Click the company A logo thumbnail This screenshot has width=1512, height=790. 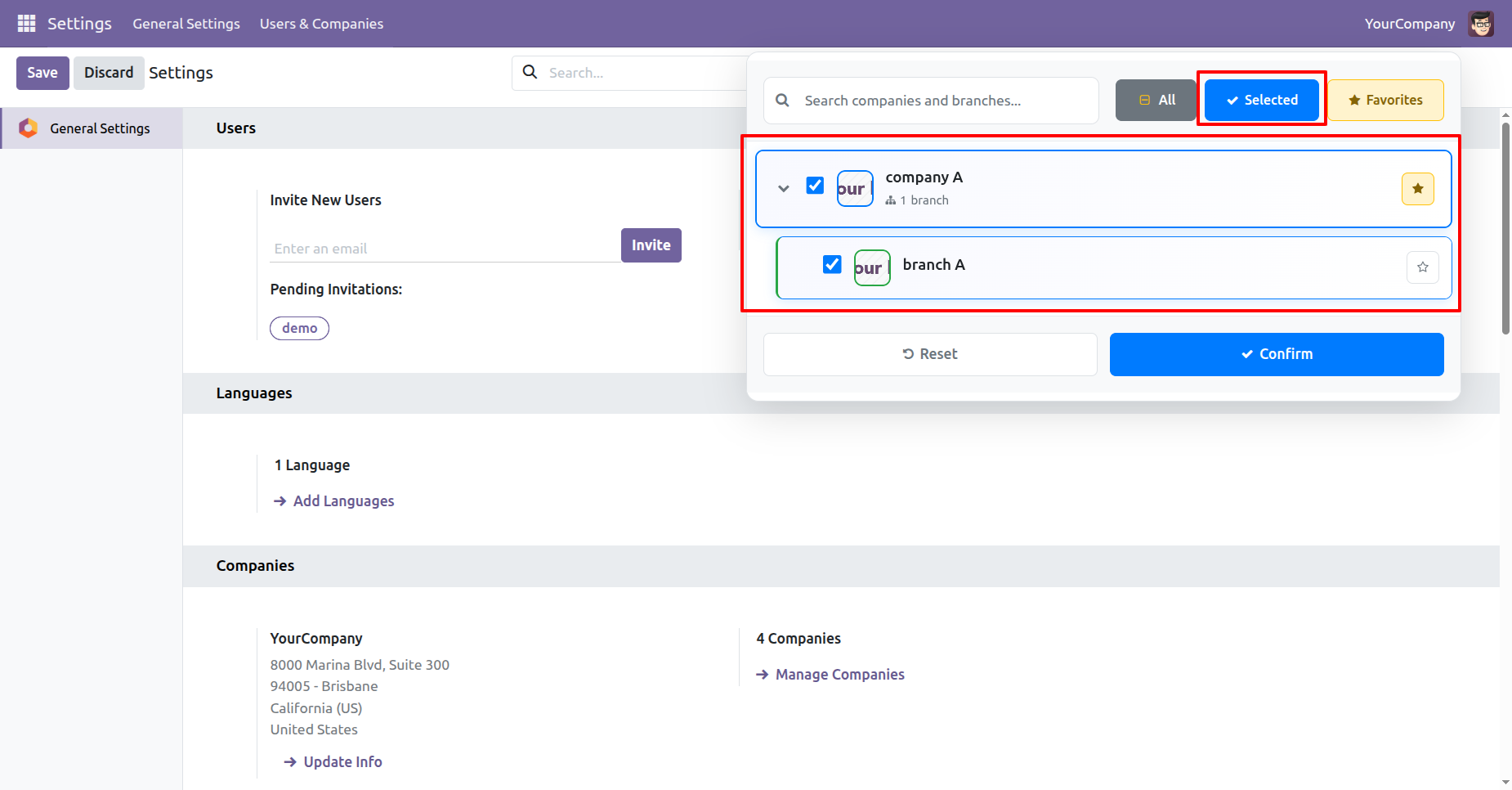pyautogui.click(x=855, y=189)
